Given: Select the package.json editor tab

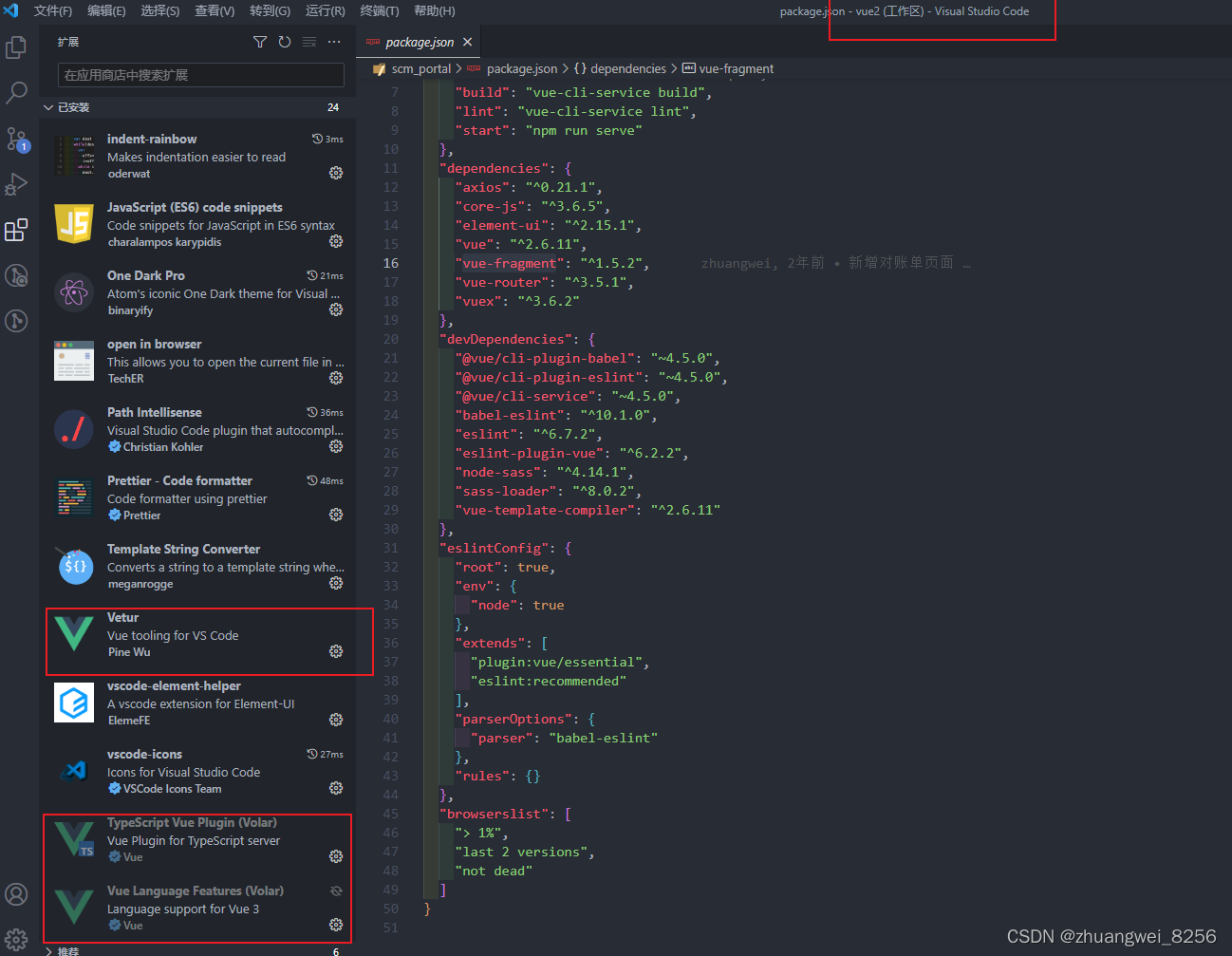Looking at the screenshot, I should [419, 42].
